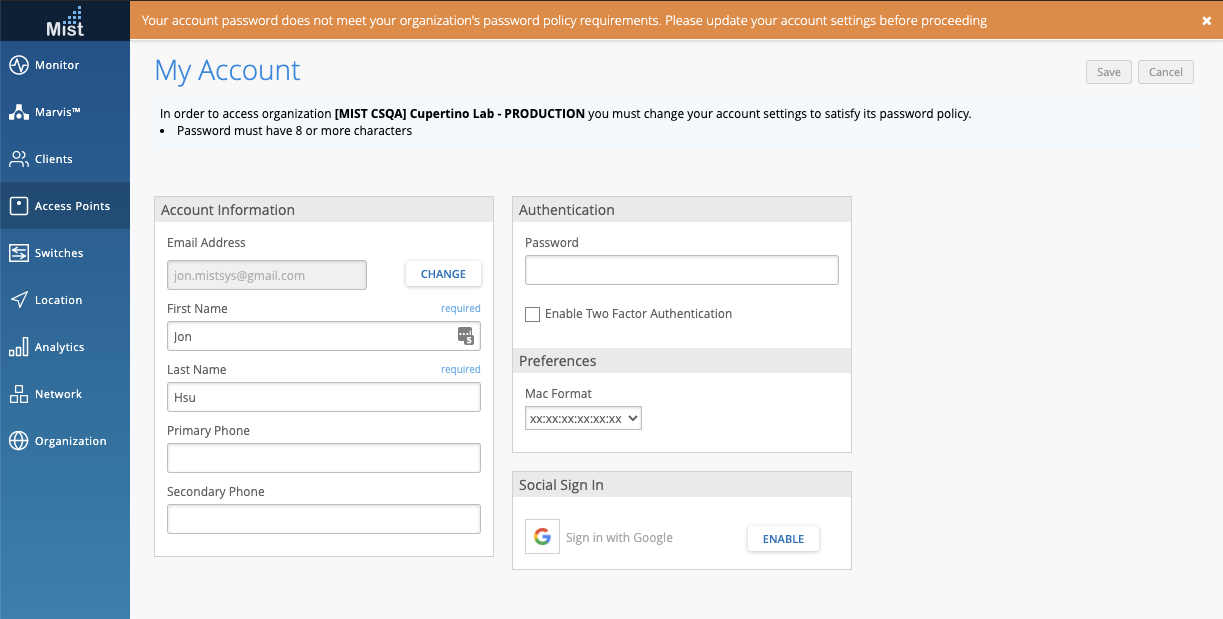Viewport: 1223px width, 619px height.
Task: Click the Cancel button
Action: (x=1166, y=72)
